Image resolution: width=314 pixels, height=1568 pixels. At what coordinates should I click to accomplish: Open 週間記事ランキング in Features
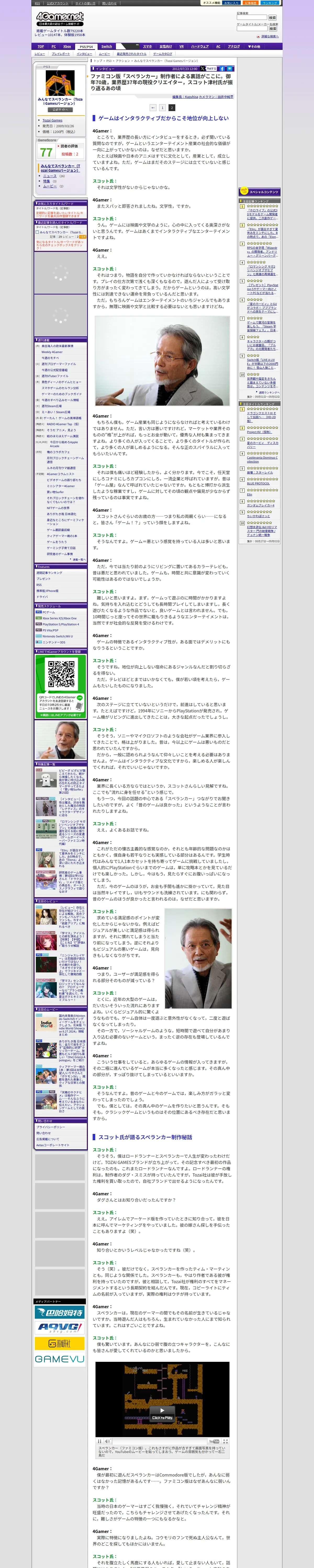coord(49,573)
